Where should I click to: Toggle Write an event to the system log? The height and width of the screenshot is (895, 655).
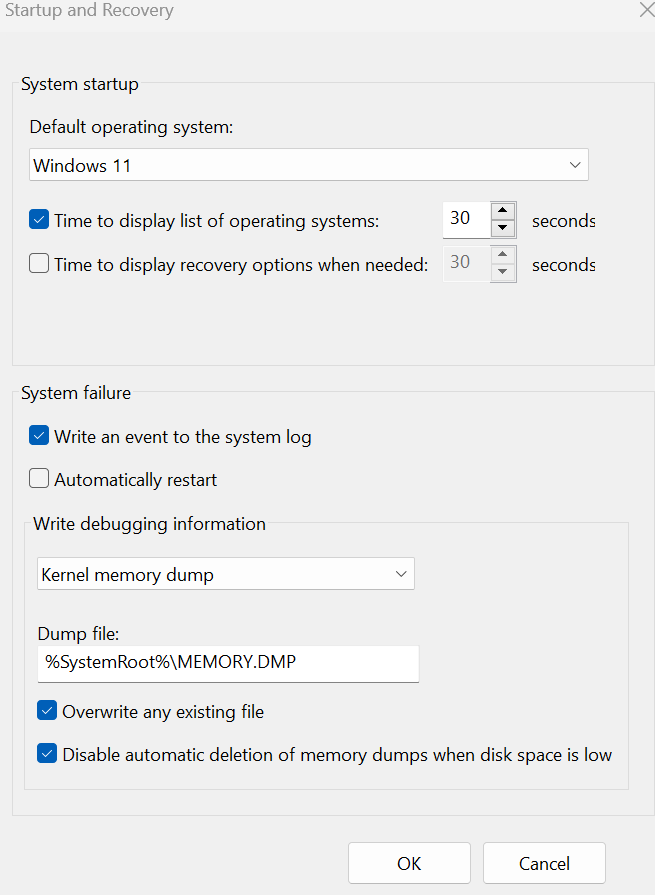click(39, 436)
